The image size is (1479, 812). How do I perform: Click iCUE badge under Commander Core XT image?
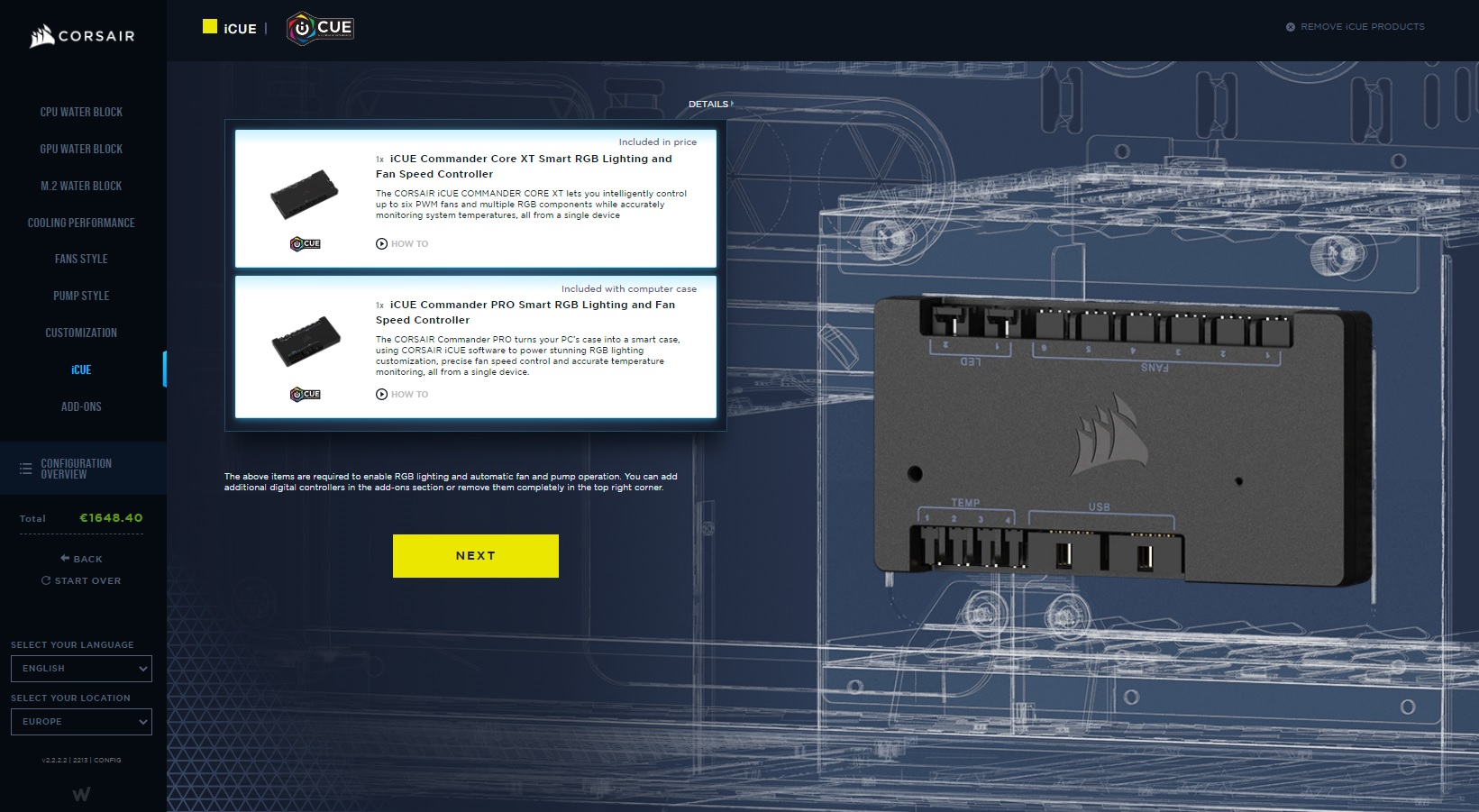306,244
